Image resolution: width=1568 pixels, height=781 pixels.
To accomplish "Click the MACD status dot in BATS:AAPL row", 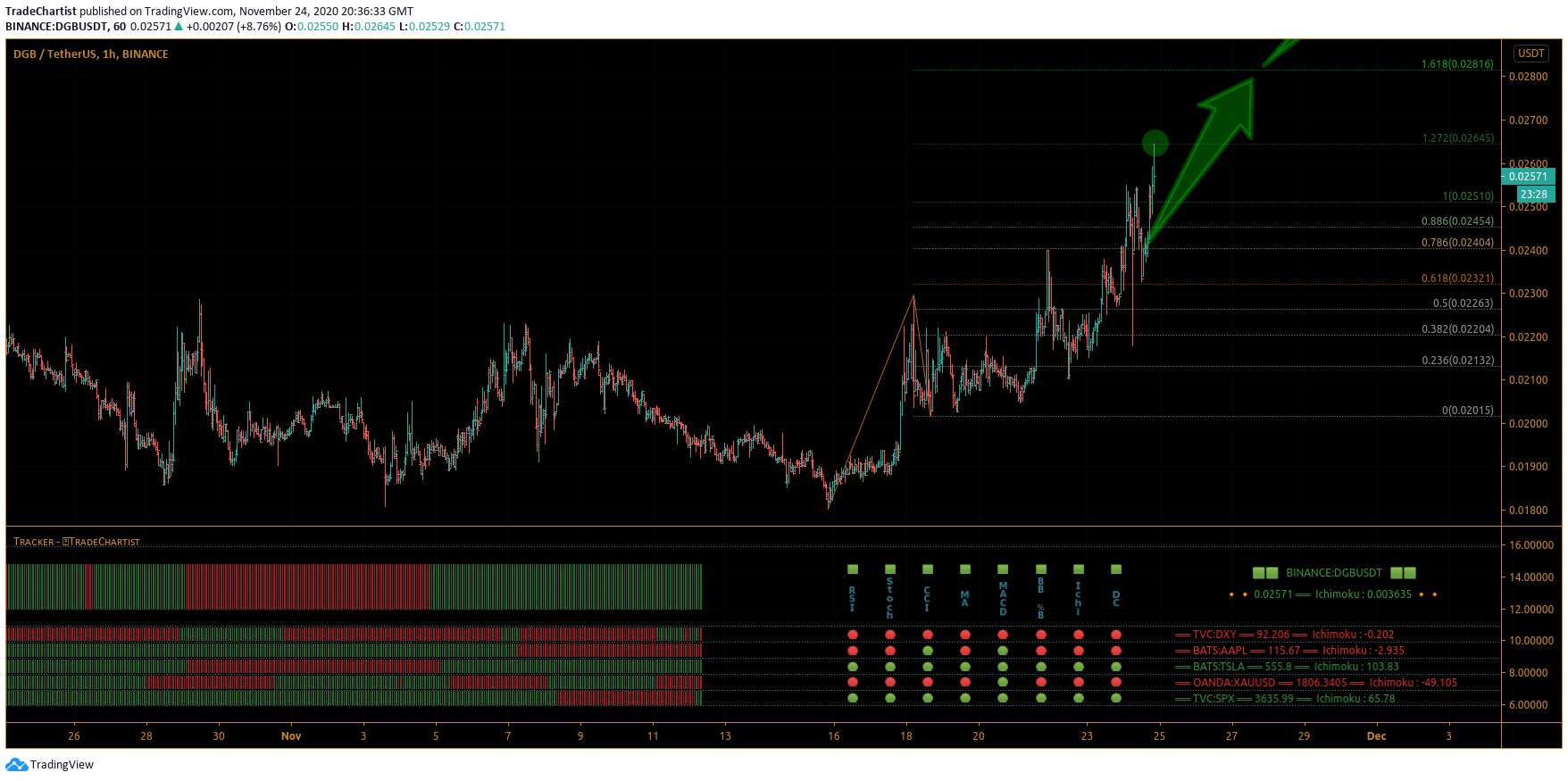I will tap(1003, 651).
